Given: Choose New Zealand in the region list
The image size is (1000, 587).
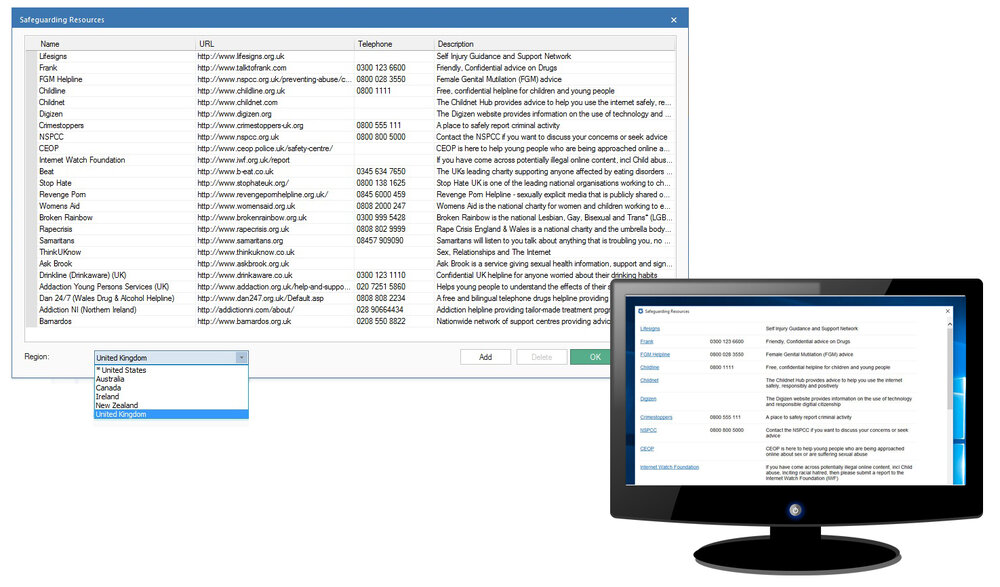Looking at the screenshot, I should pyautogui.click(x=117, y=405).
